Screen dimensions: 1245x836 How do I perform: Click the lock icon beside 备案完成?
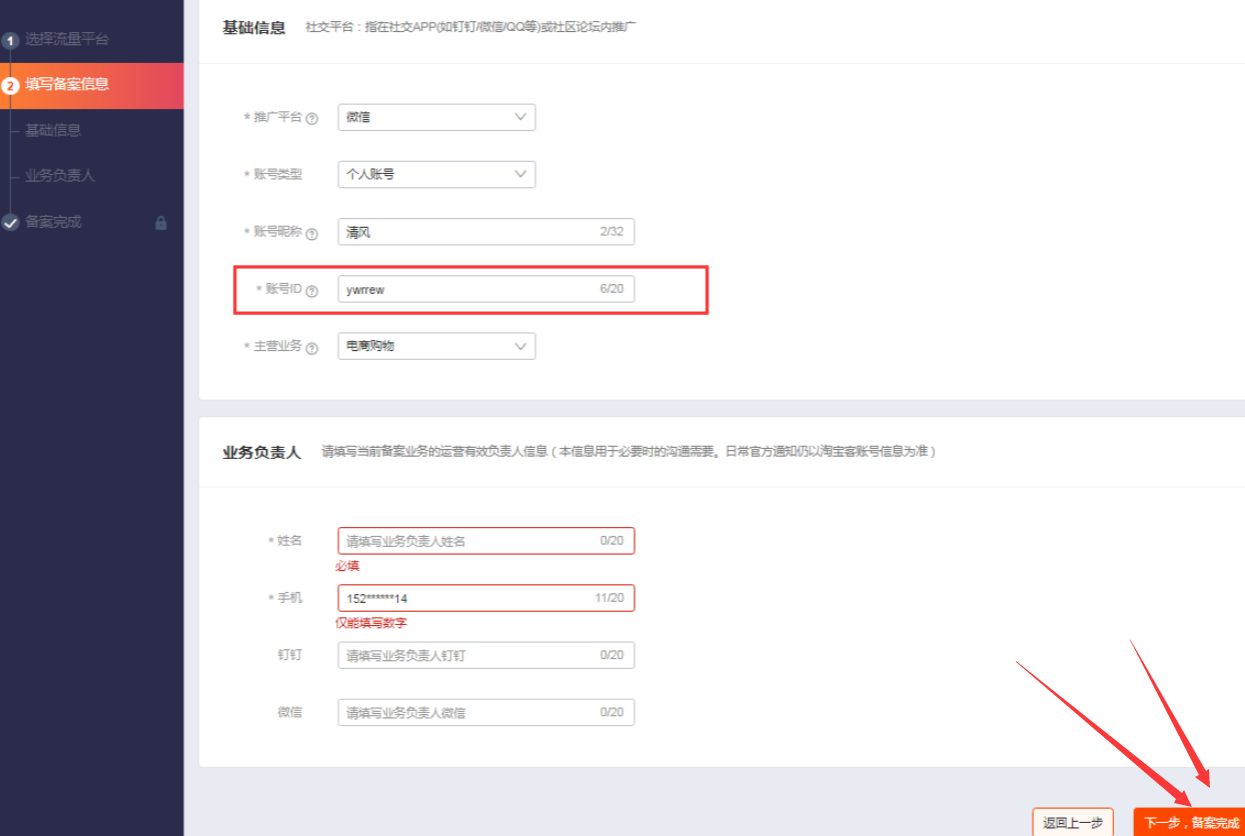pyautogui.click(x=161, y=223)
